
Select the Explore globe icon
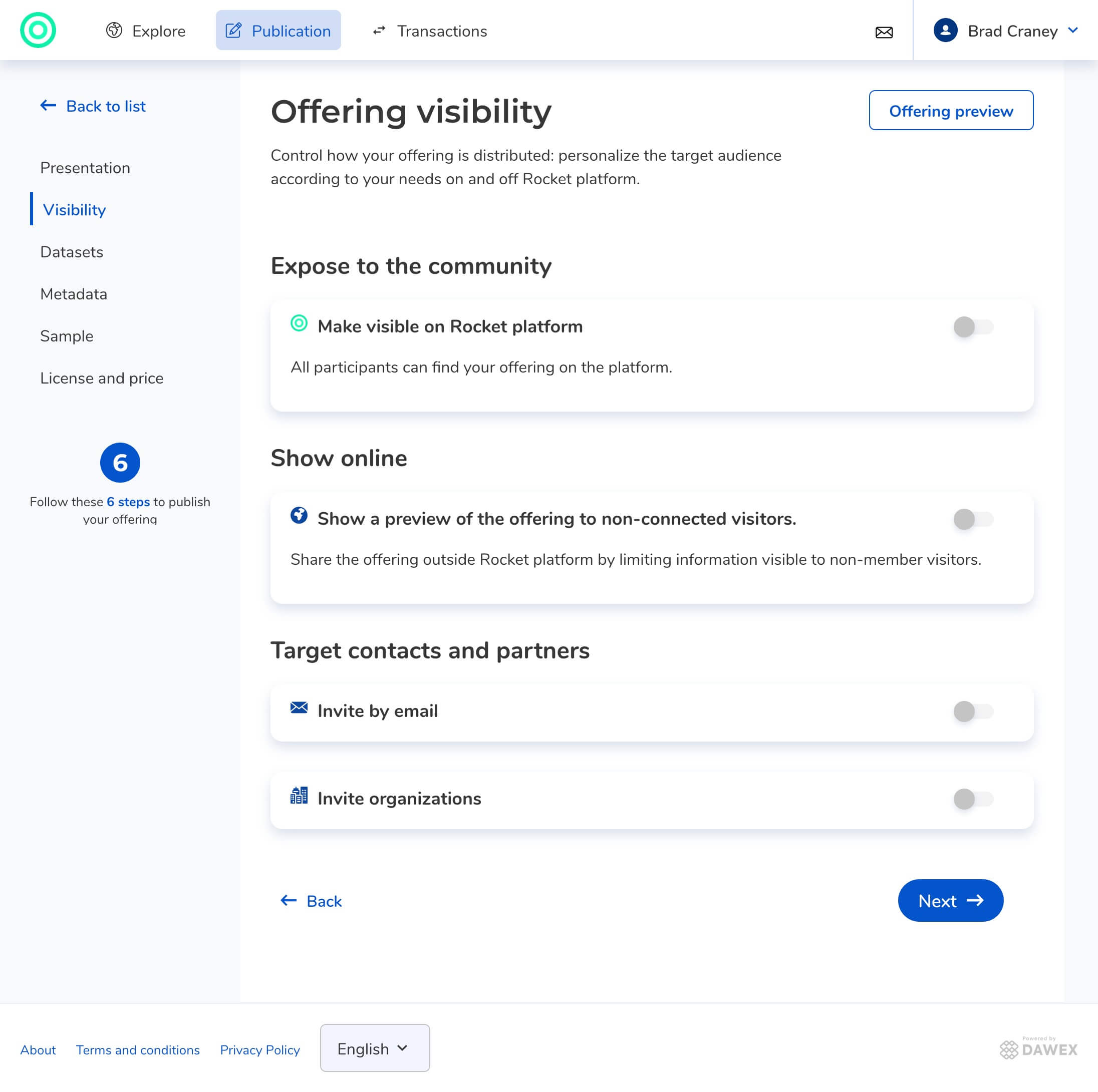point(114,30)
